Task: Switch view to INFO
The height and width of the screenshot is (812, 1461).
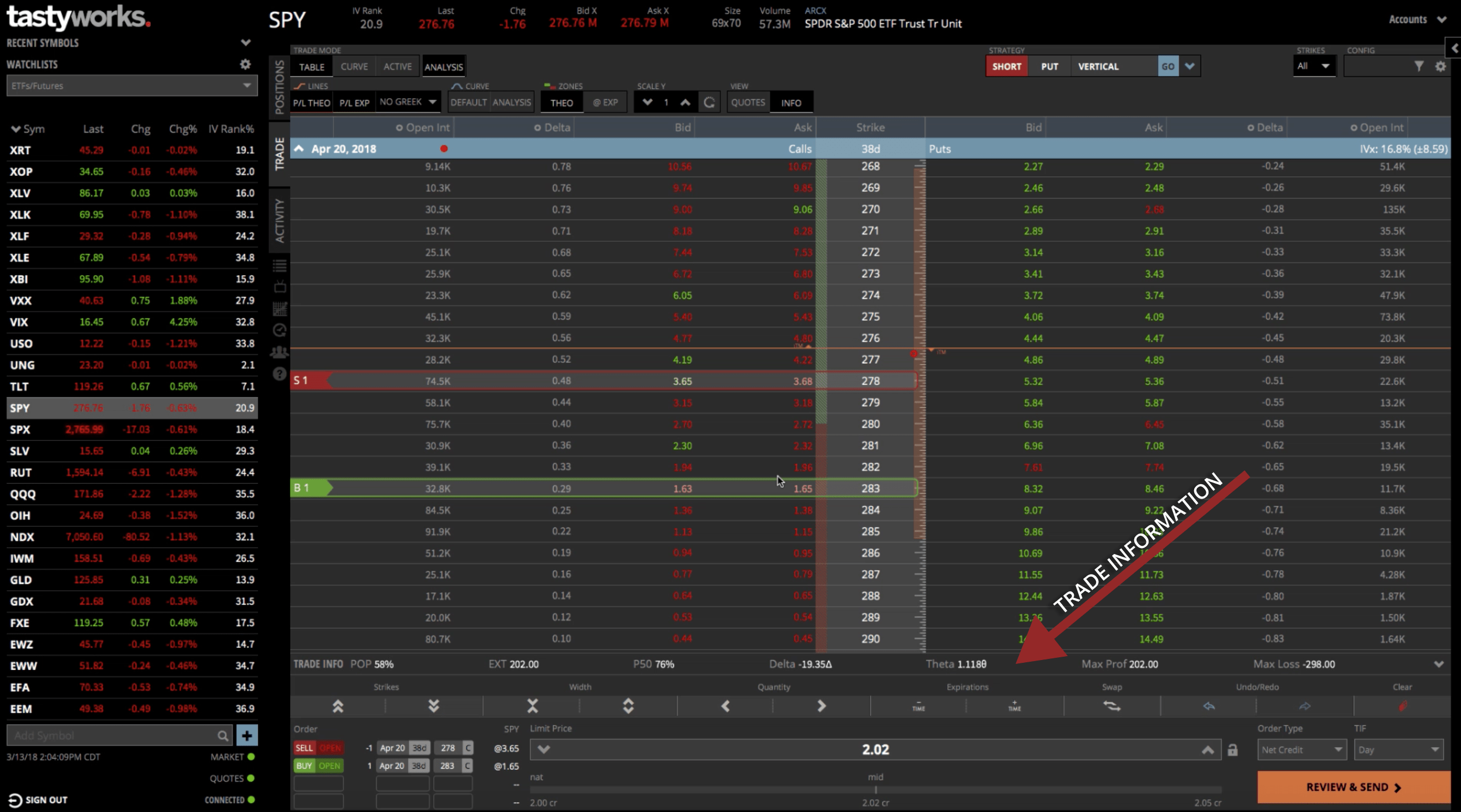Action: (x=791, y=103)
